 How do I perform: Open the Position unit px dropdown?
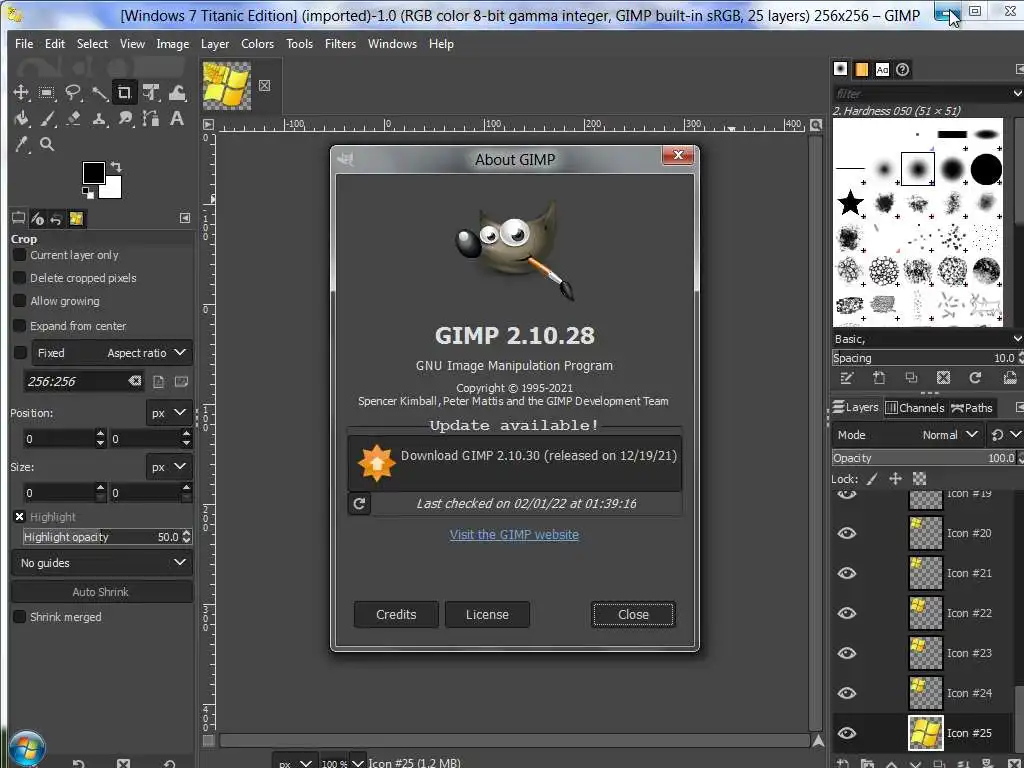click(x=168, y=413)
